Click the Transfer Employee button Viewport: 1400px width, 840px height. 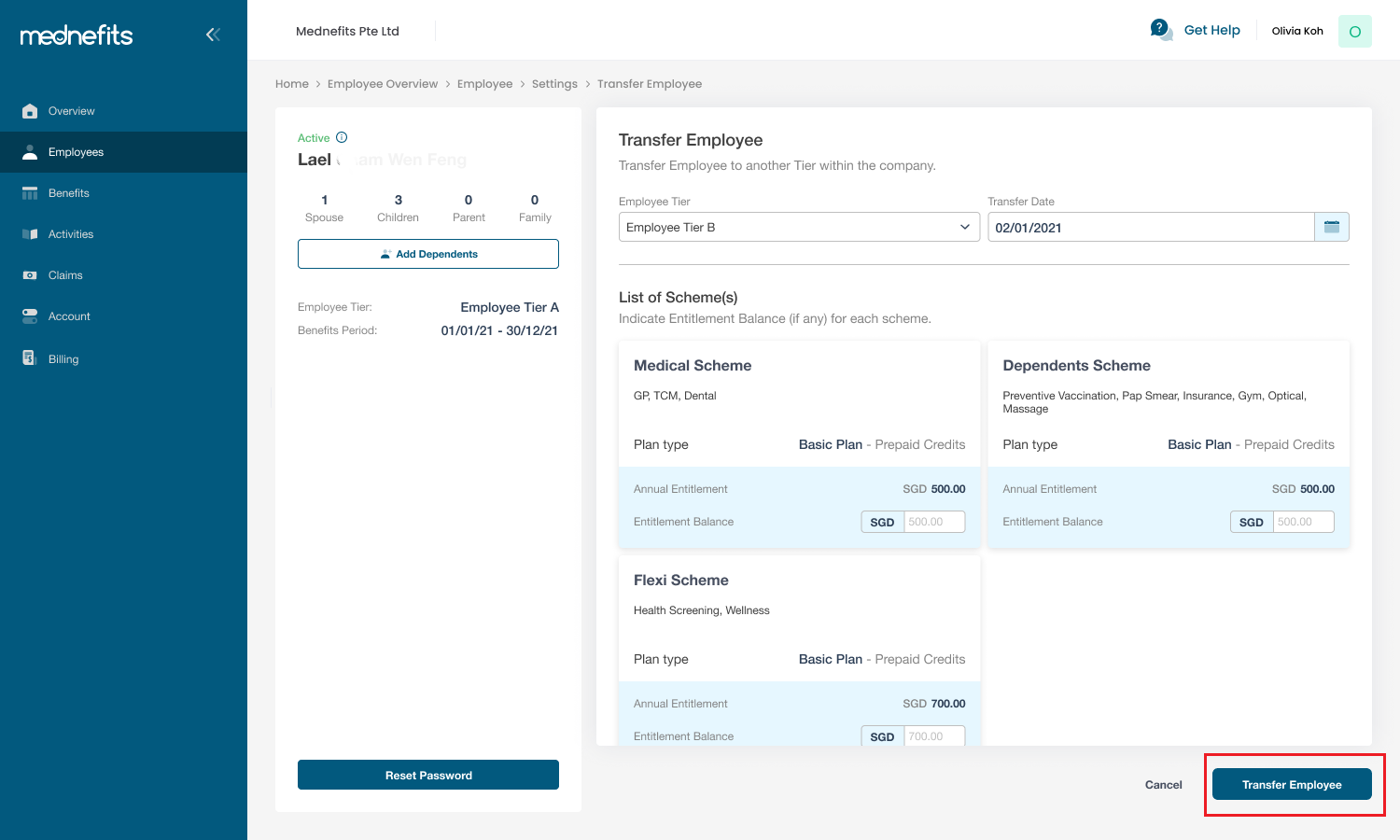point(1292,784)
